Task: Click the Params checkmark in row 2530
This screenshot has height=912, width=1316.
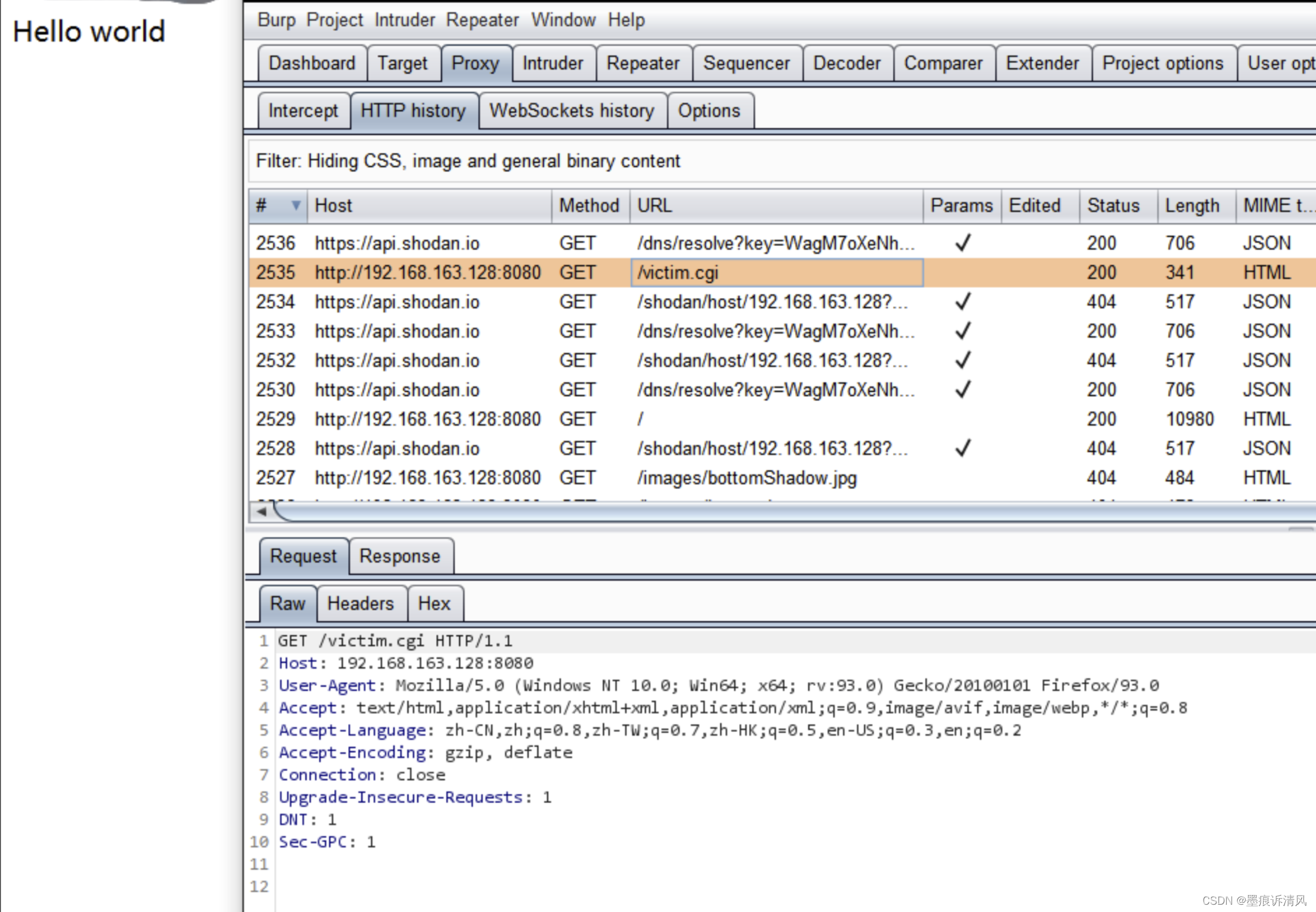Action: (963, 389)
